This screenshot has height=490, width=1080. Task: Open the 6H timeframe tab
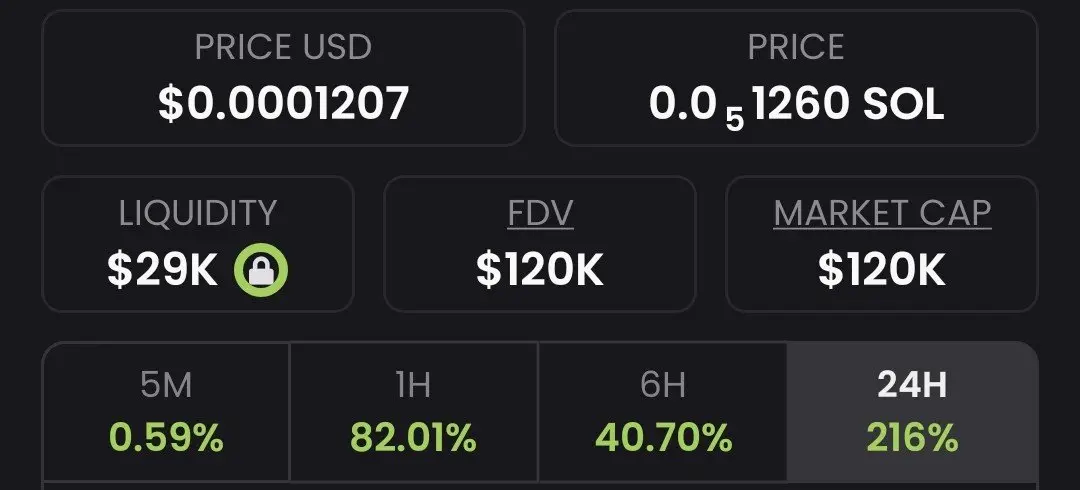(x=662, y=411)
